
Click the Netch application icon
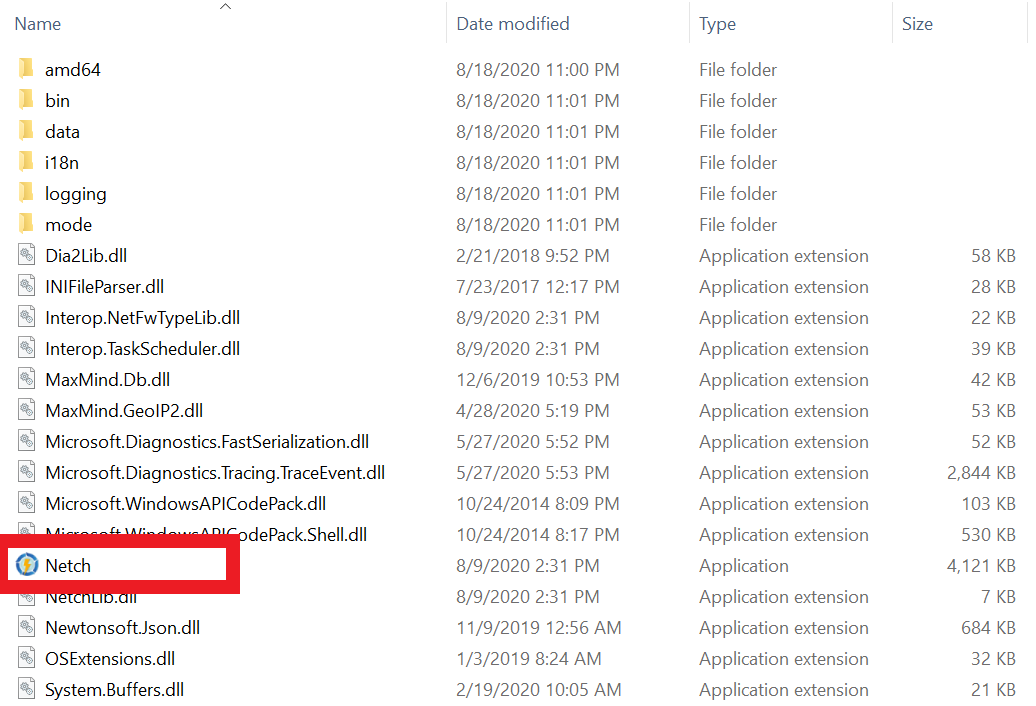[x=26, y=566]
